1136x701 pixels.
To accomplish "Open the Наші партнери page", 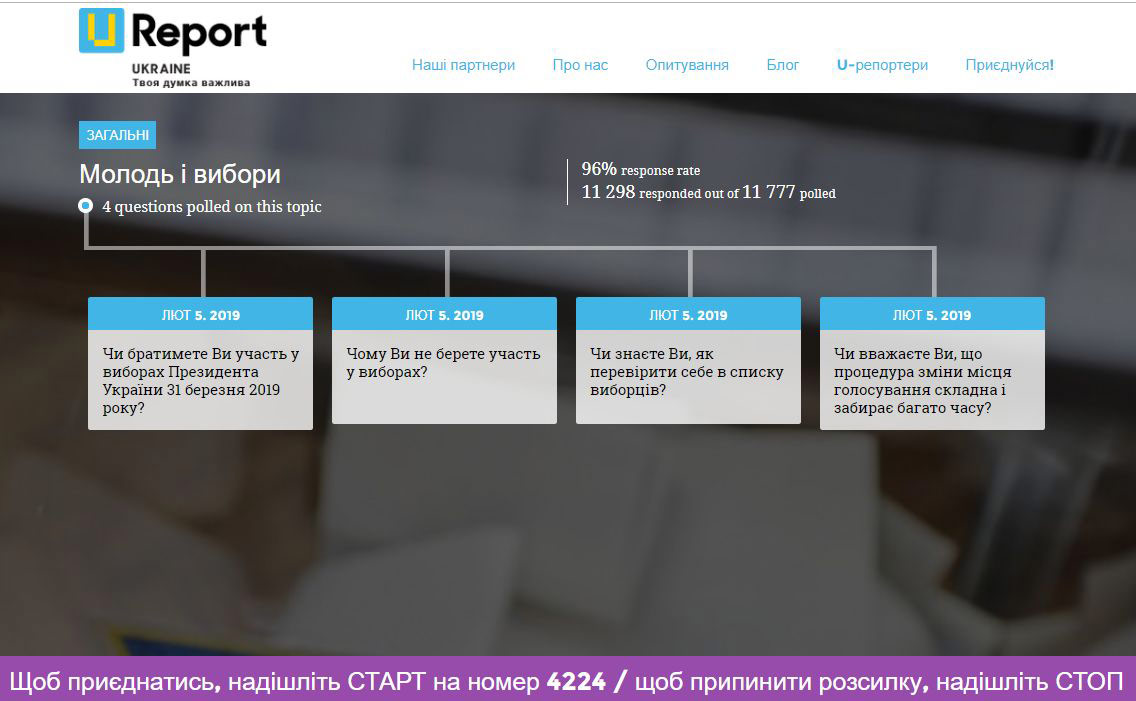I will pos(463,65).
